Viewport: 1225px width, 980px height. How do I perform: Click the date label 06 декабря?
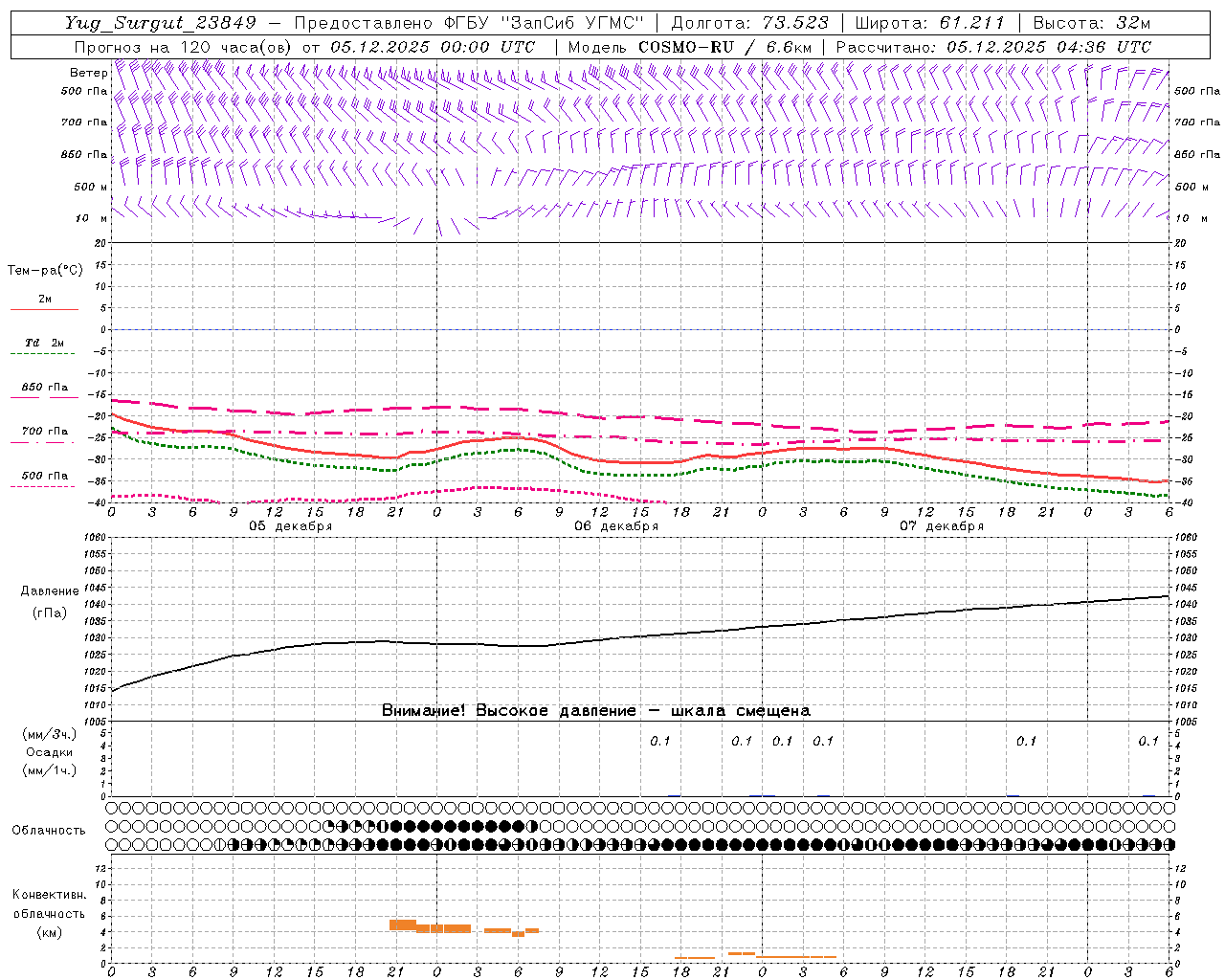point(616,526)
